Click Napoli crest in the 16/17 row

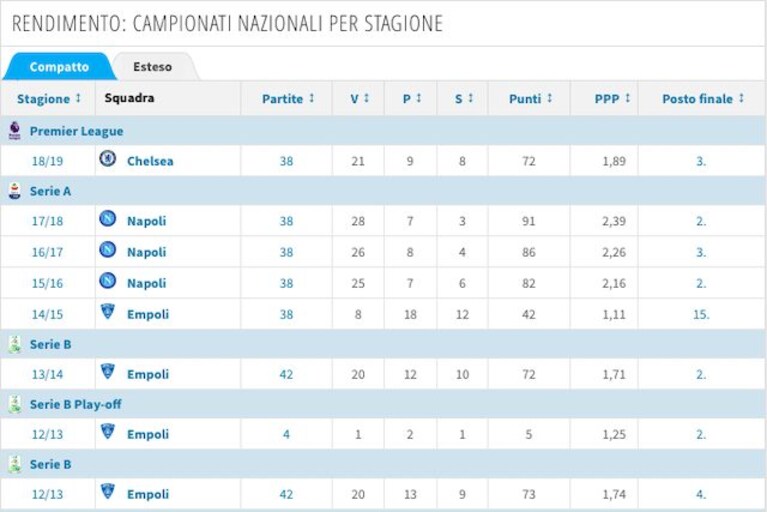pos(108,249)
